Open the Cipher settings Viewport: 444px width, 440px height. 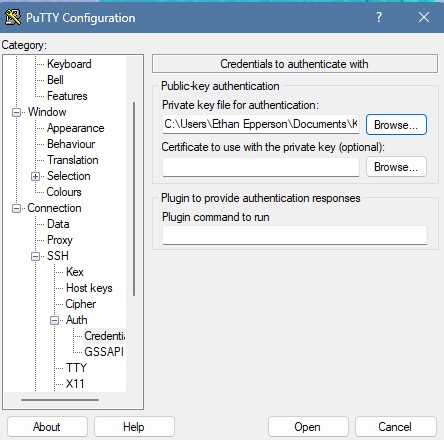(x=81, y=304)
